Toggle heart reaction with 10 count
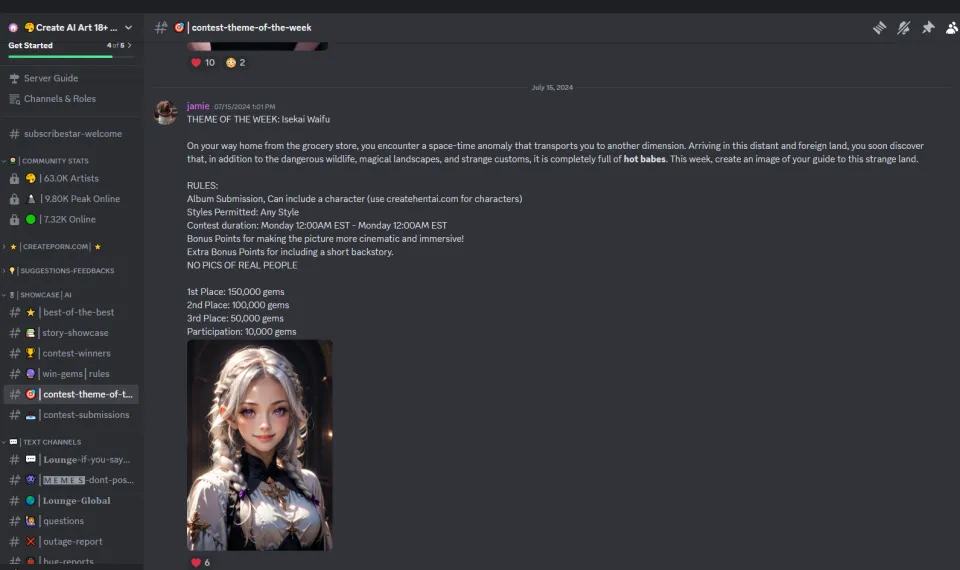 click(203, 62)
